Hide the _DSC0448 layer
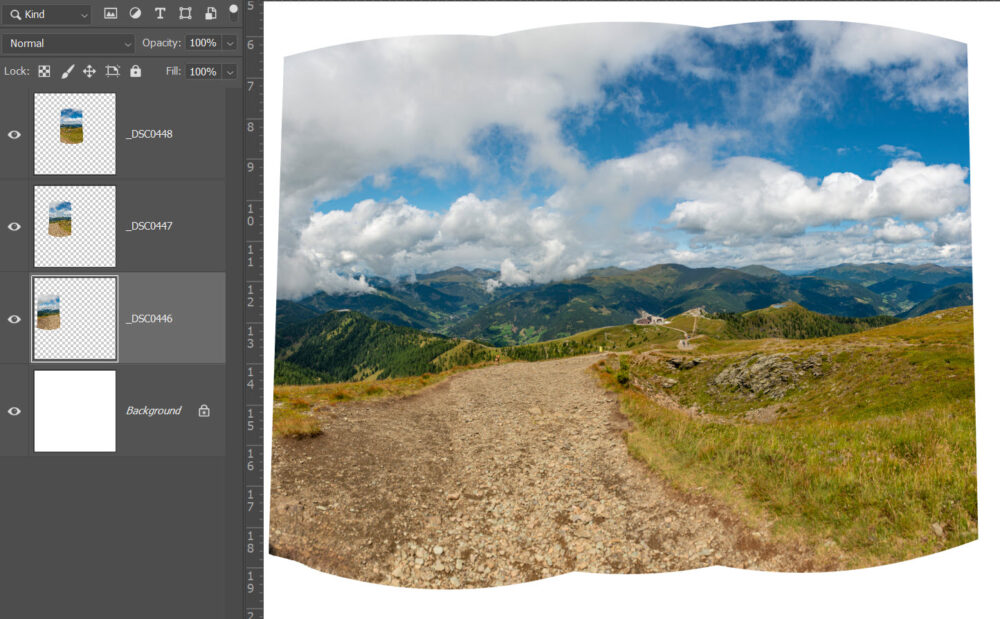The width and height of the screenshot is (1000, 619). click(14, 134)
